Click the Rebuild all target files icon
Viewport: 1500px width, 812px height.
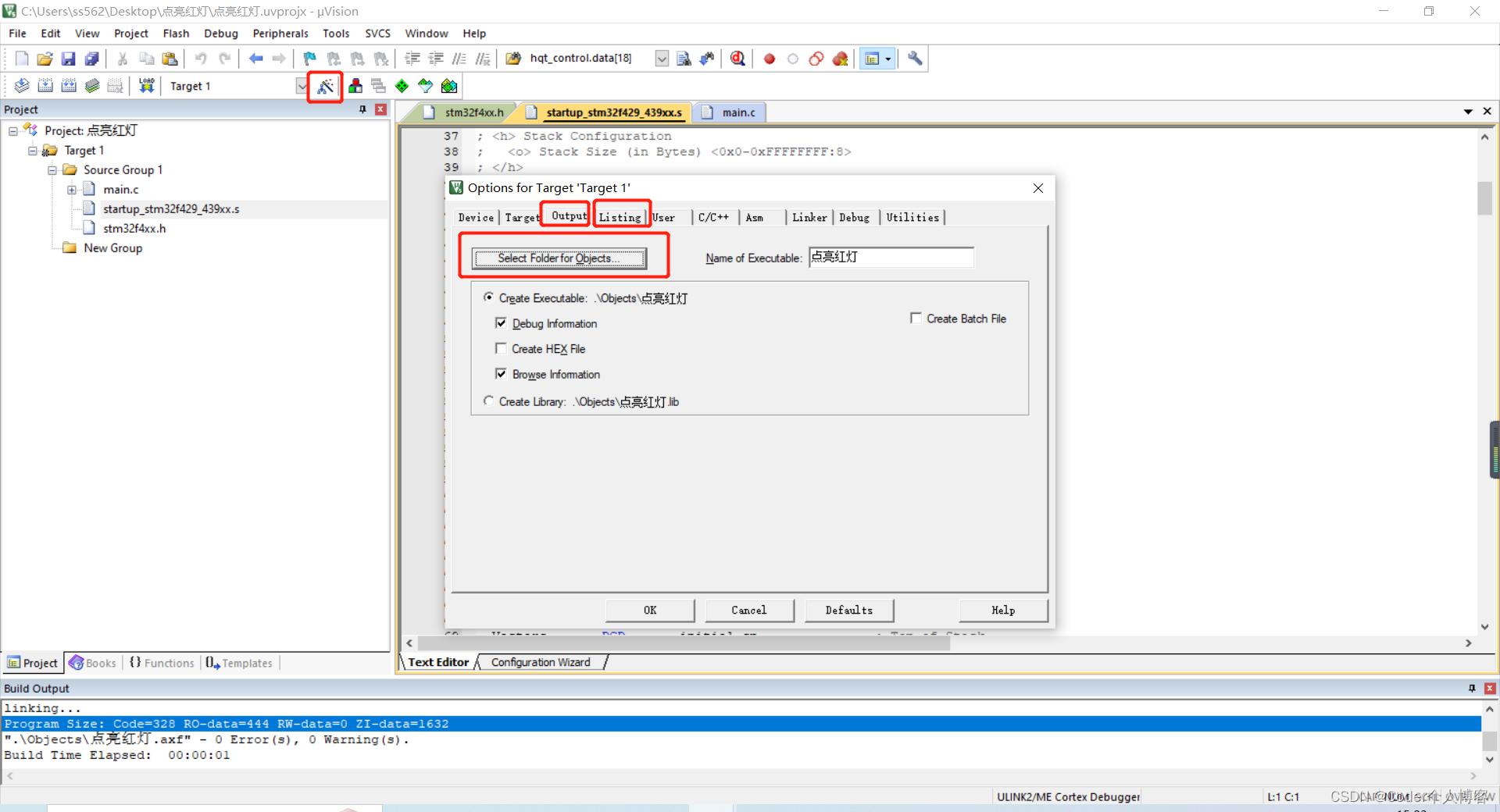(x=69, y=86)
